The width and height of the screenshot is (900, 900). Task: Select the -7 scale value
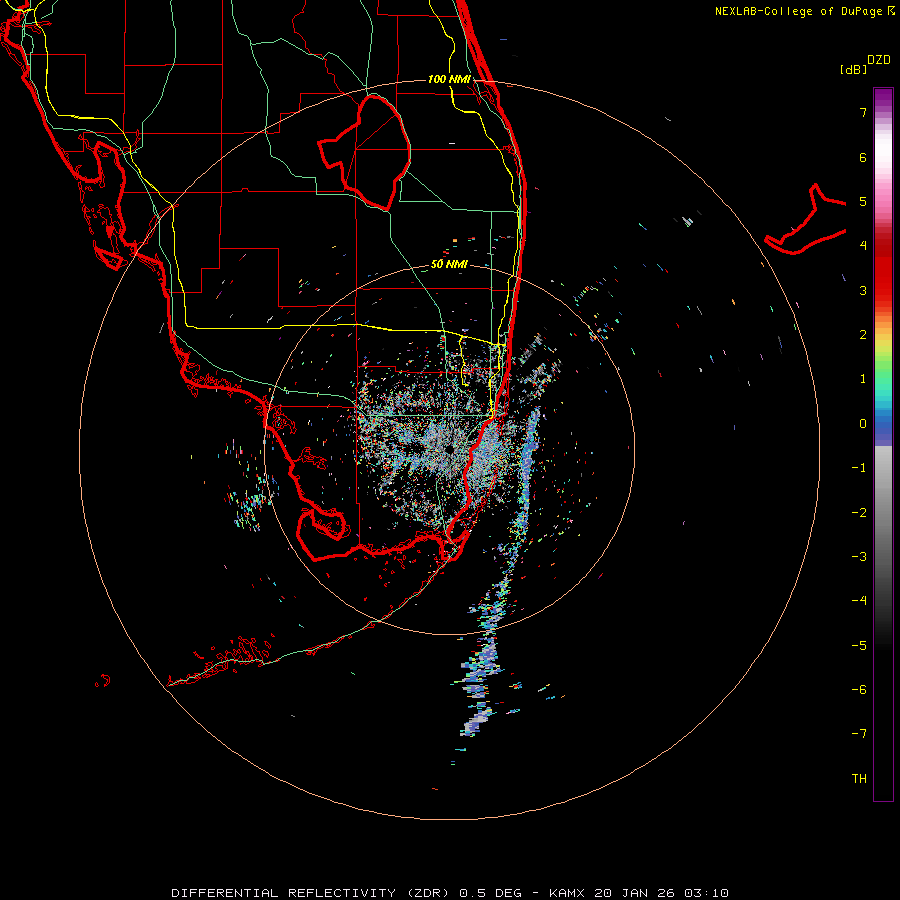859,734
